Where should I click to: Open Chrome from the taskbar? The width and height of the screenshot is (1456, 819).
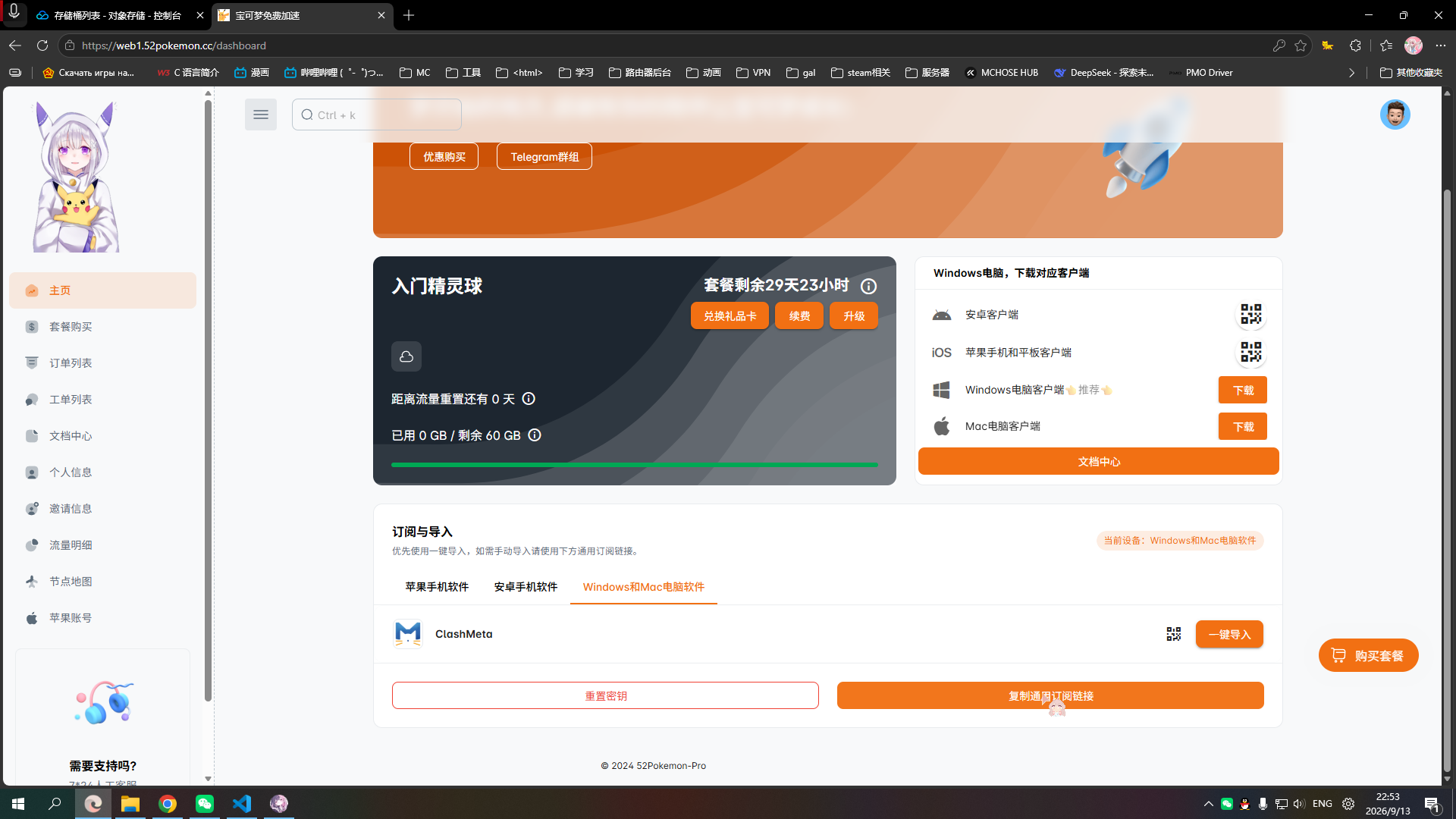[168, 803]
